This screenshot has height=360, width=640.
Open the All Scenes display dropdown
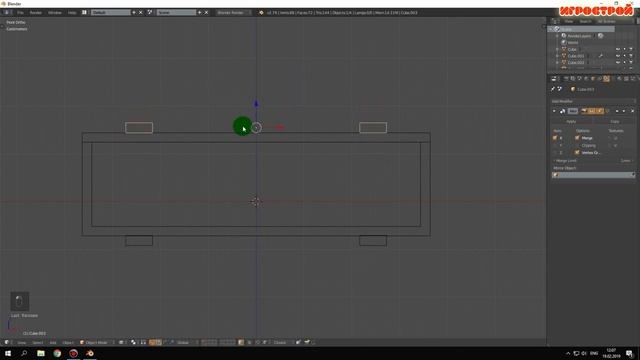coord(609,21)
